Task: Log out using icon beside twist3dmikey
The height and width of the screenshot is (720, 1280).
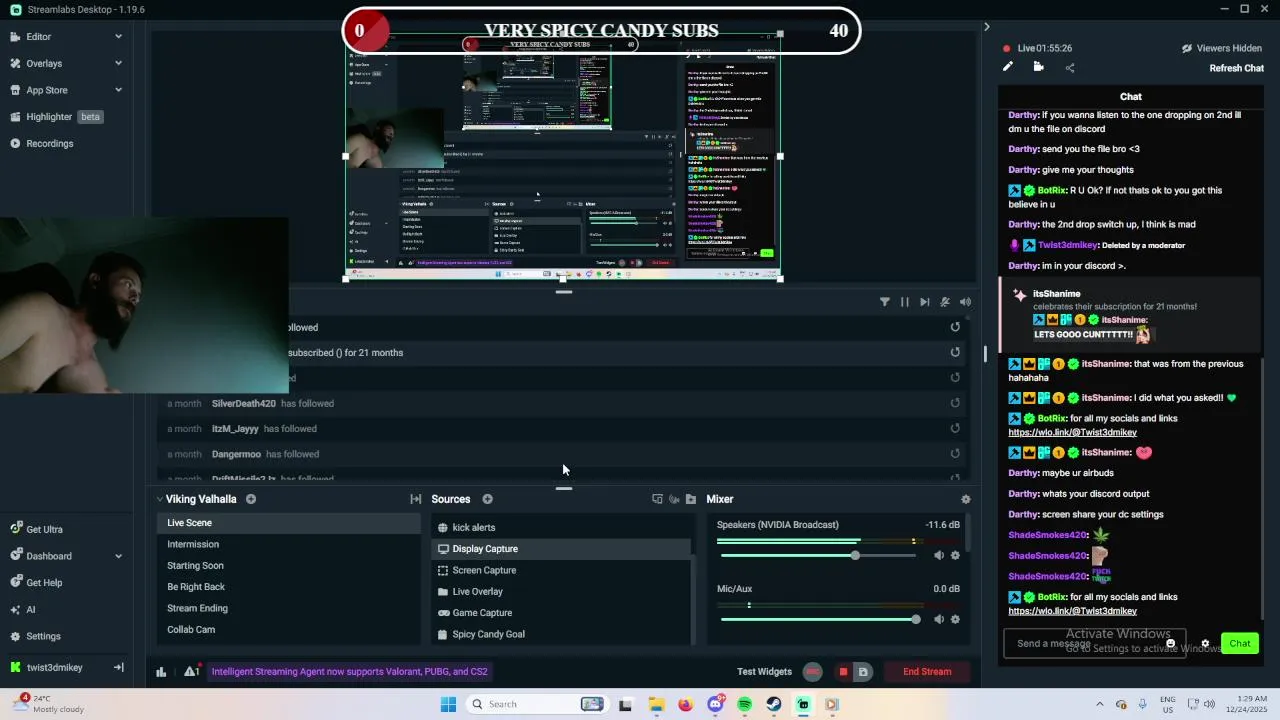Action: click(118, 668)
